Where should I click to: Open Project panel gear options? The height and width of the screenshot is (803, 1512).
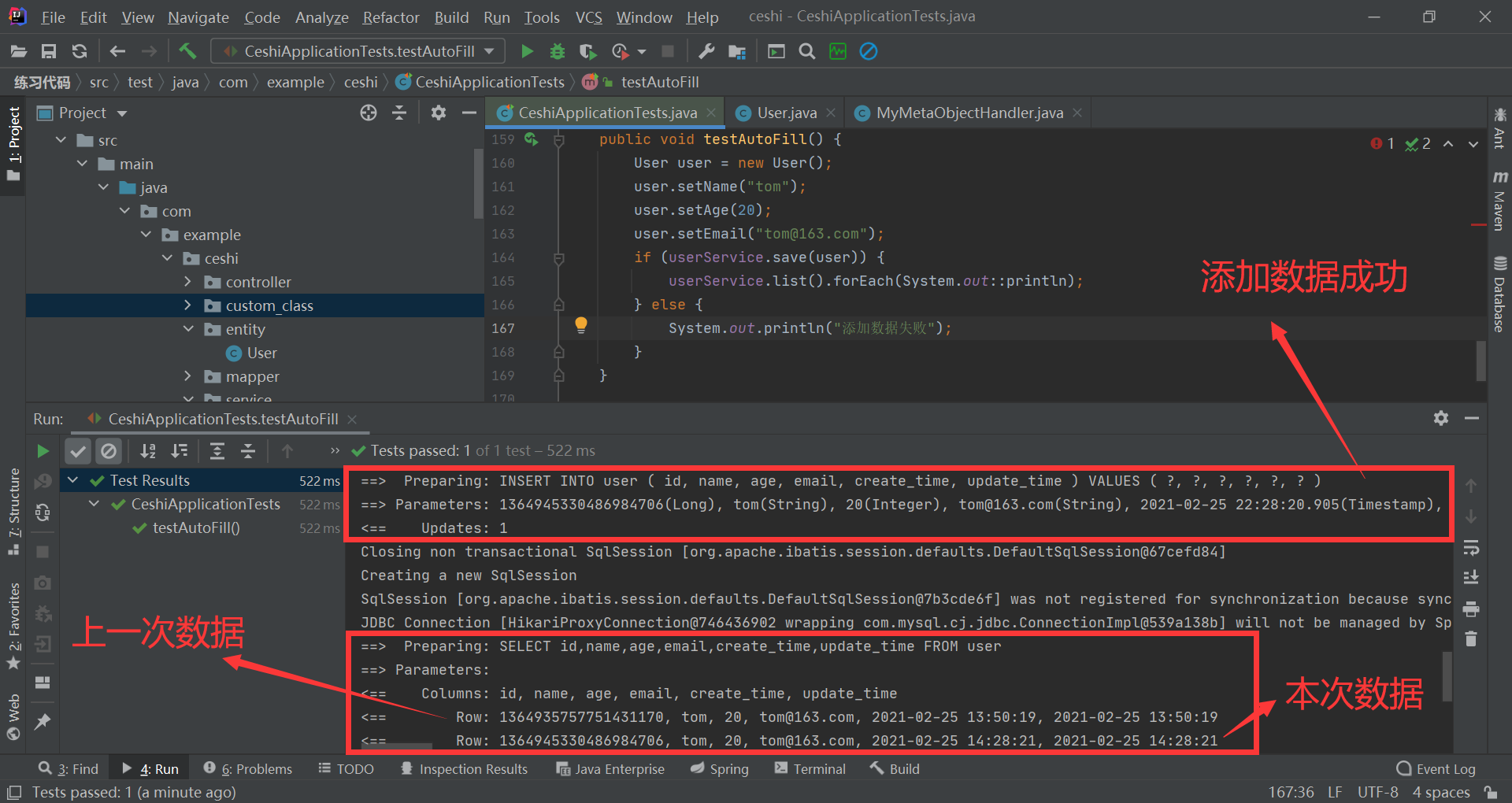(439, 113)
